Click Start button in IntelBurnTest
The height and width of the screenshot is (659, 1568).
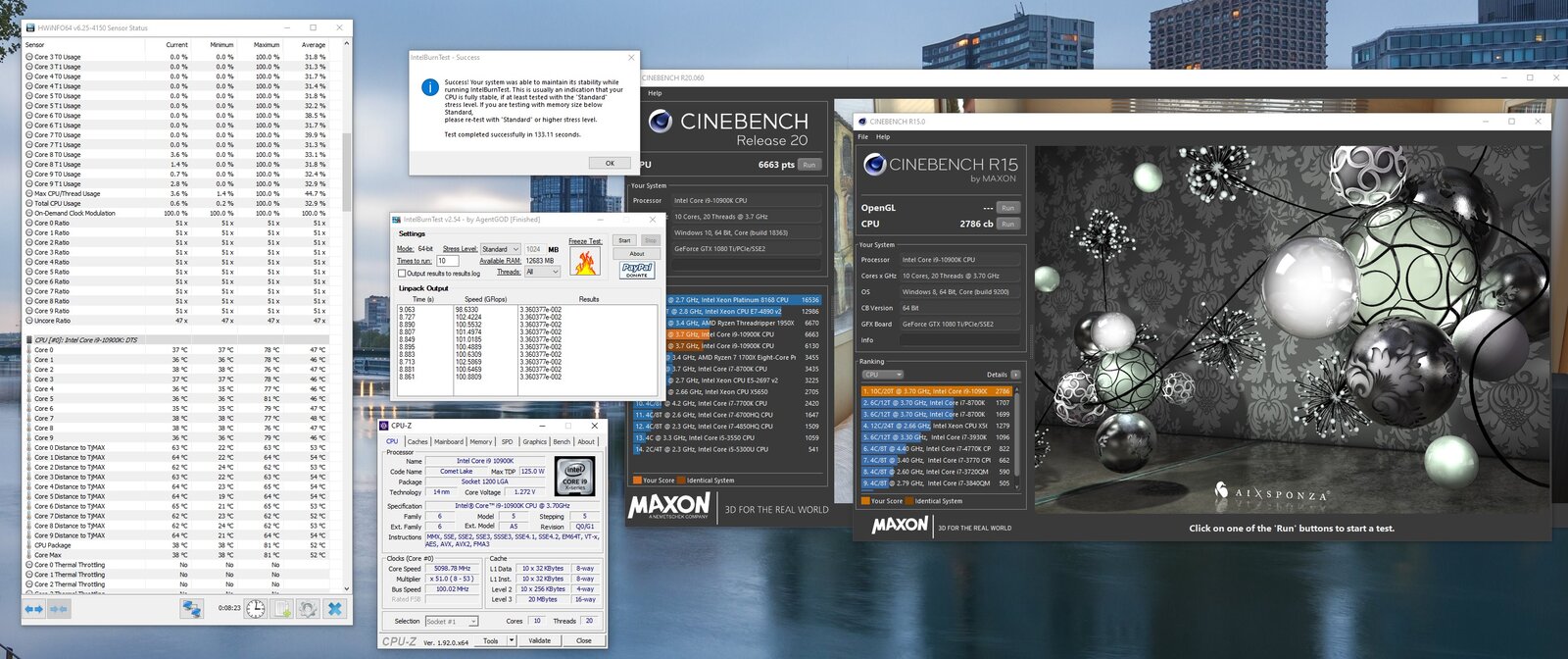(624, 240)
